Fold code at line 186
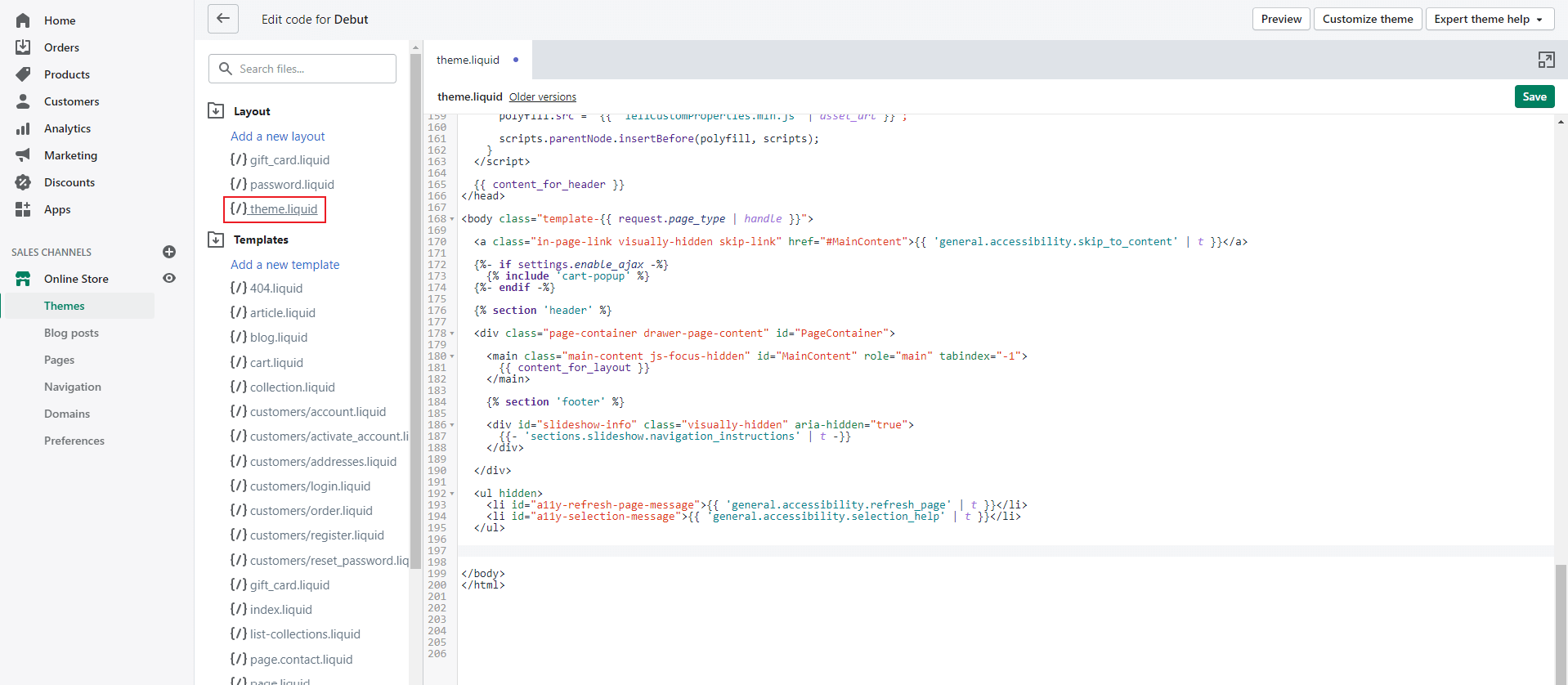The image size is (1568, 685). (x=452, y=425)
